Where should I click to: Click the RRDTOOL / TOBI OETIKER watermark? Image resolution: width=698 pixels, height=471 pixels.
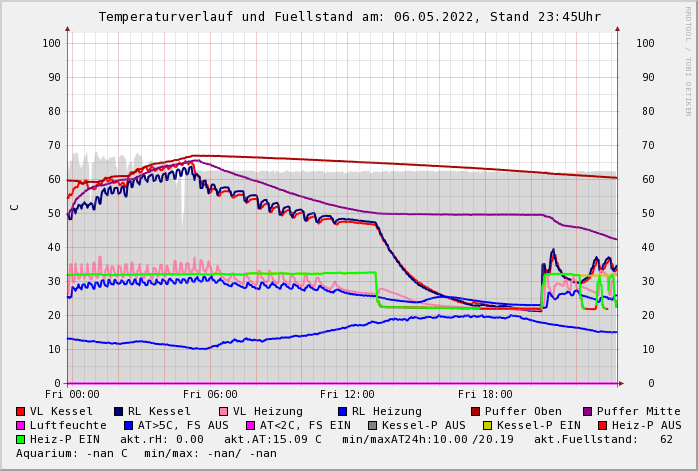click(688, 60)
